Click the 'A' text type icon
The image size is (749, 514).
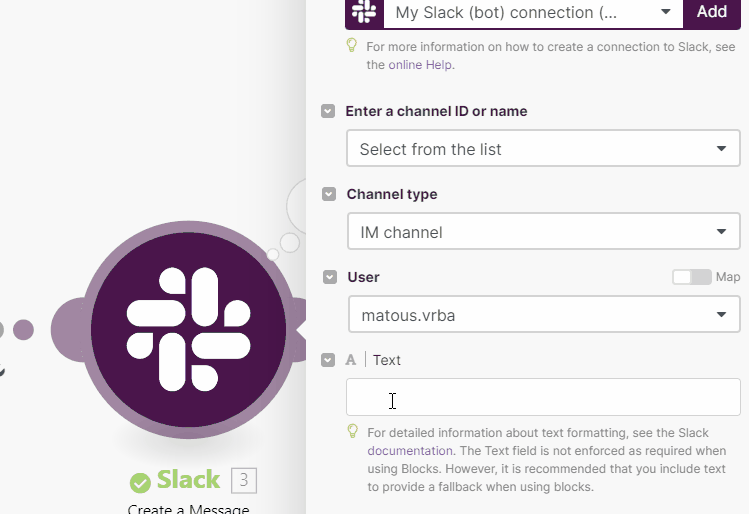pyautogui.click(x=351, y=360)
